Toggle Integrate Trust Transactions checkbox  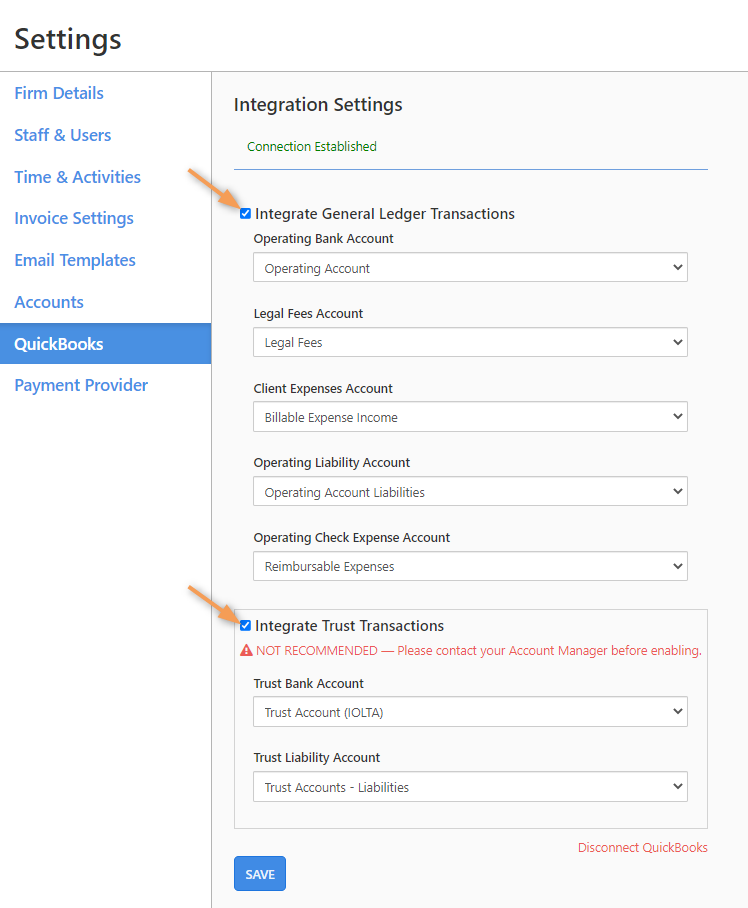(246, 626)
